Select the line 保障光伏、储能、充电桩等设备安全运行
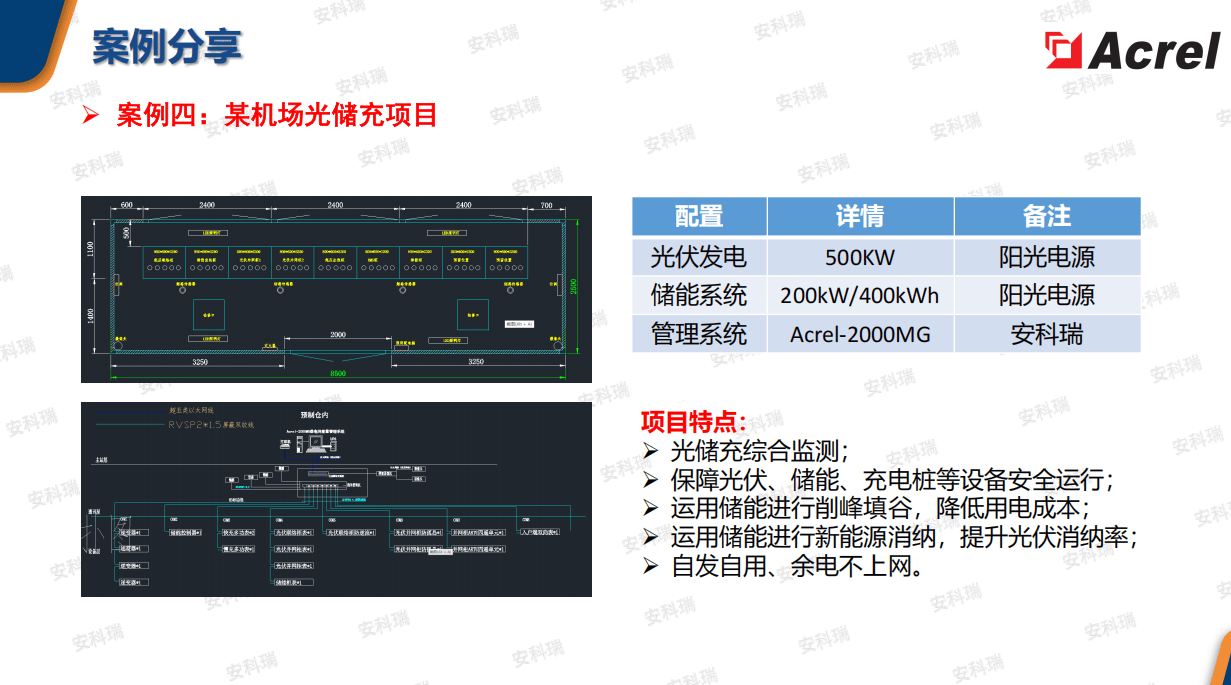The height and width of the screenshot is (685, 1231). coord(893,479)
